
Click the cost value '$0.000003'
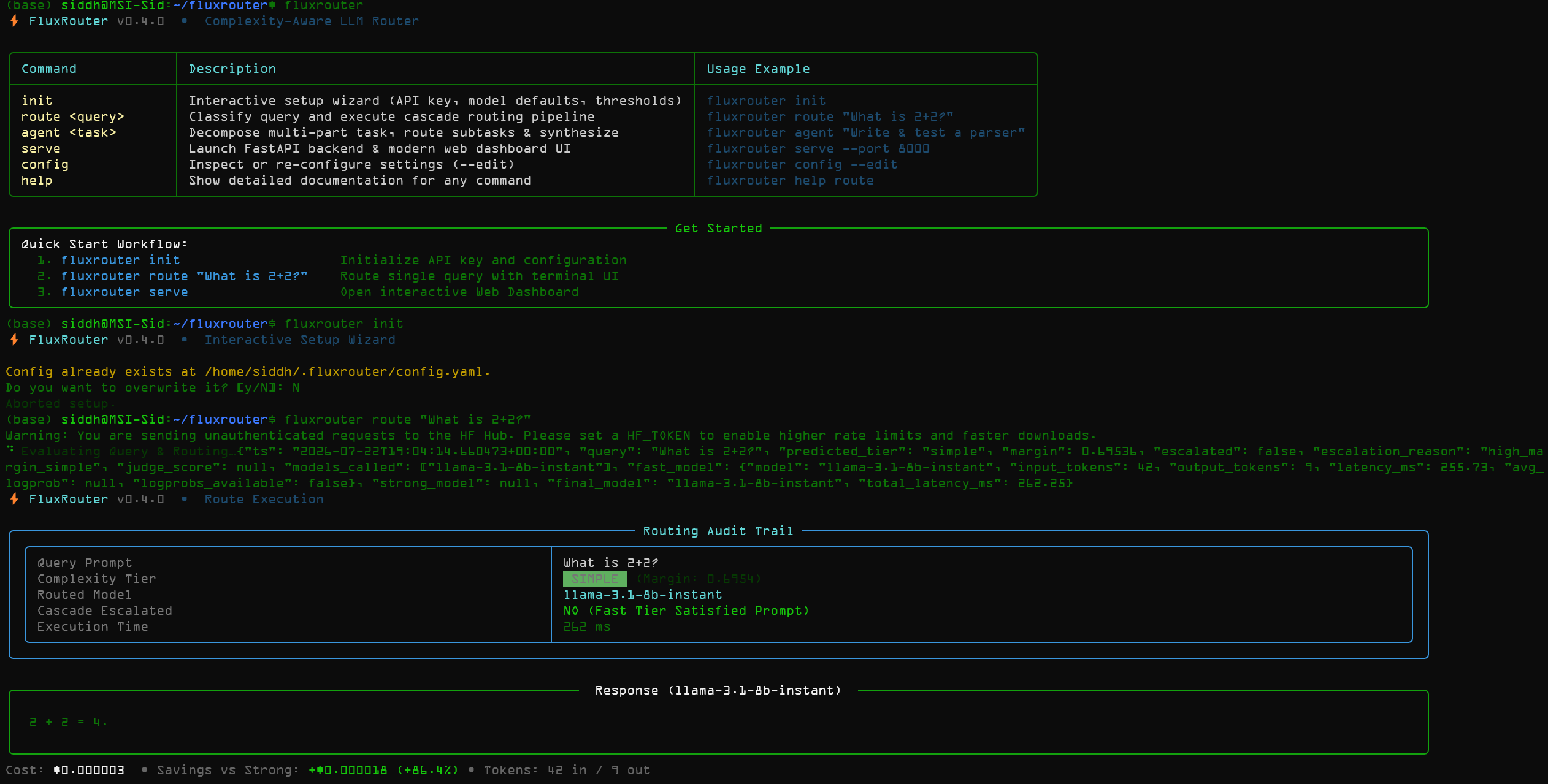click(89, 770)
